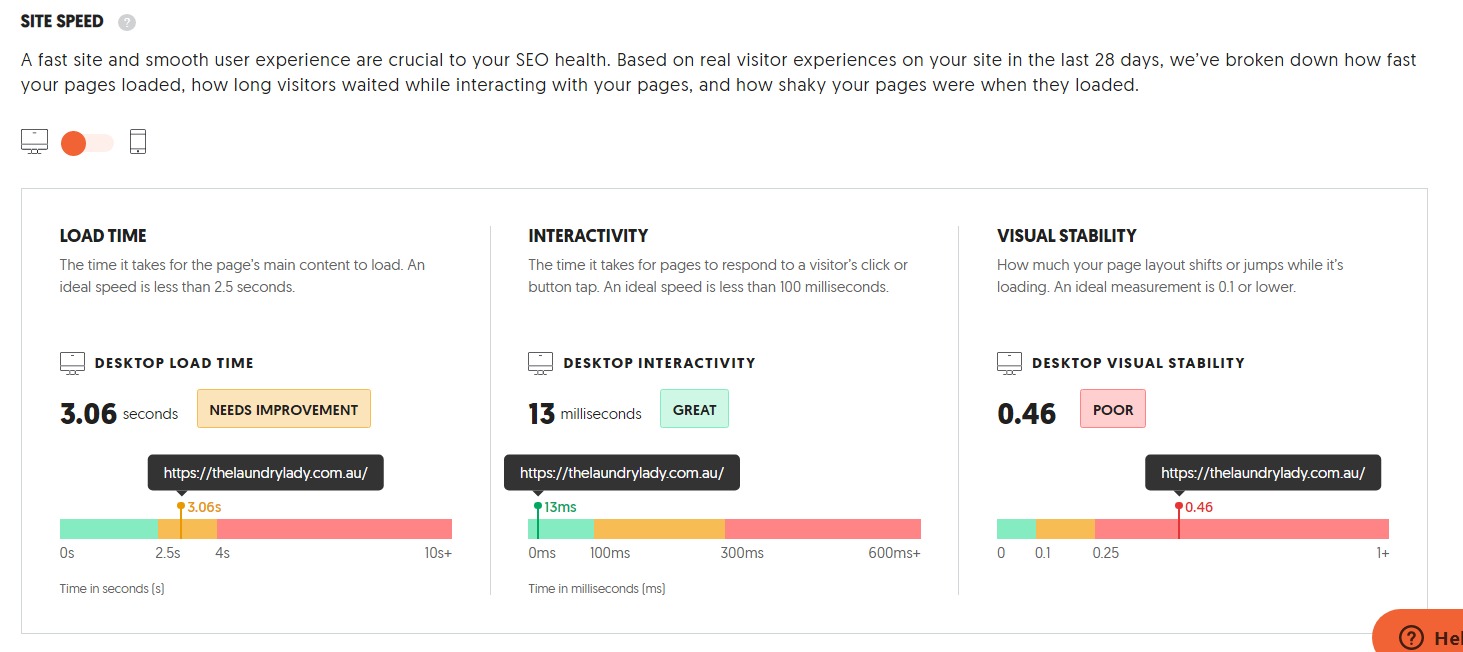The image size is (1463, 652).
Task: Click the red segment of load time bar
Action: point(334,529)
